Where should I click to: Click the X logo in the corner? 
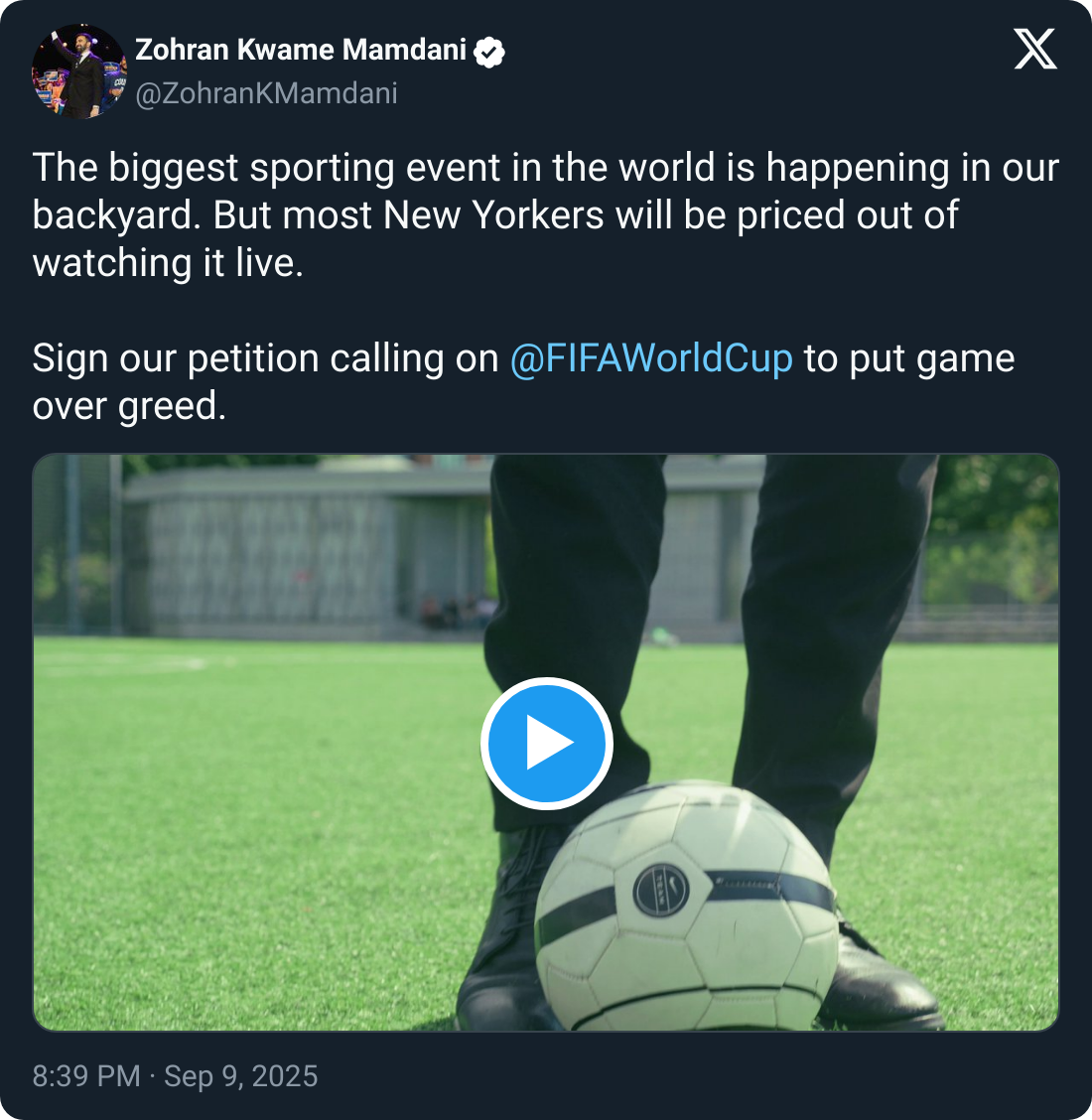tap(1035, 50)
